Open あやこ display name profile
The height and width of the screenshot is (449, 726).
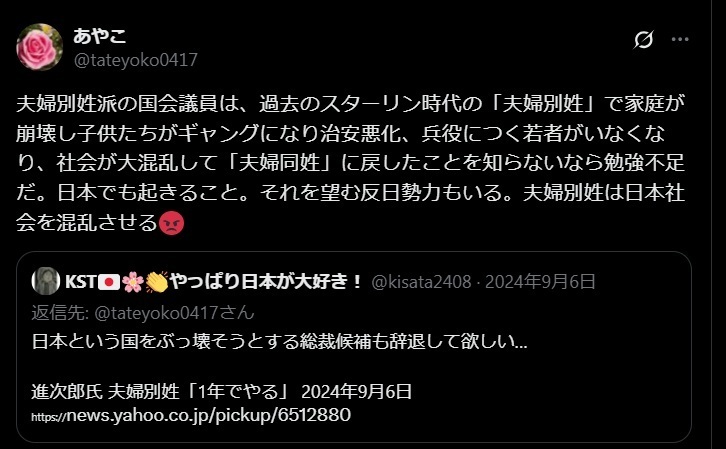click(100, 36)
